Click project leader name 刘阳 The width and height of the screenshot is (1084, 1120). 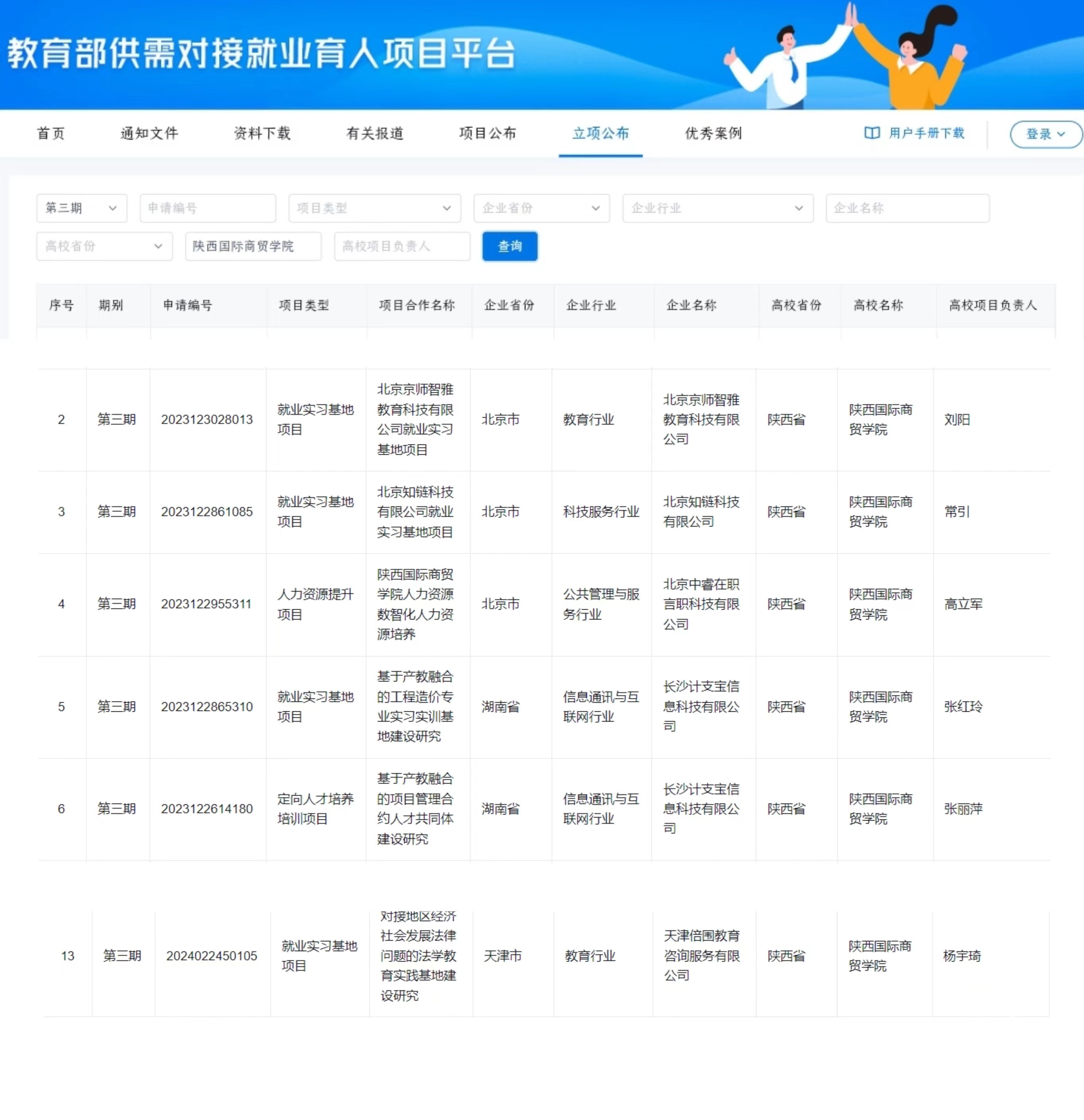tap(957, 419)
